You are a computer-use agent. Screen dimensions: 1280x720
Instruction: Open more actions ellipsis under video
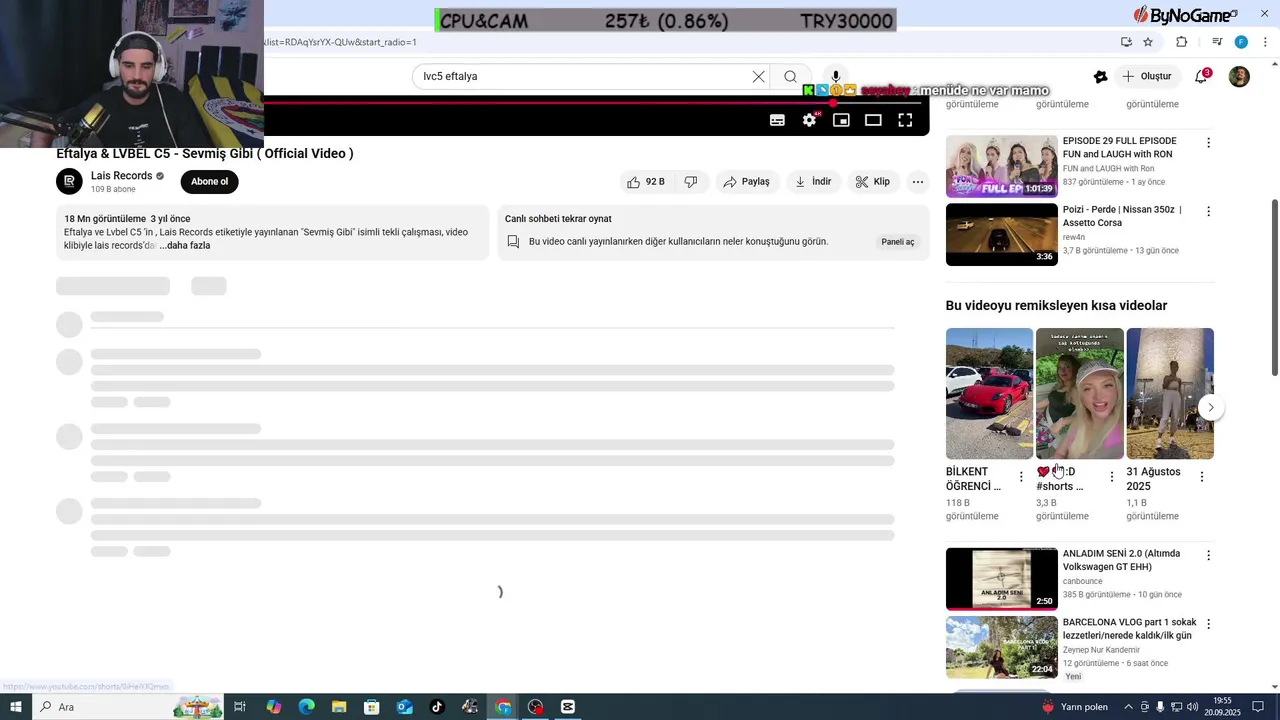[917, 182]
